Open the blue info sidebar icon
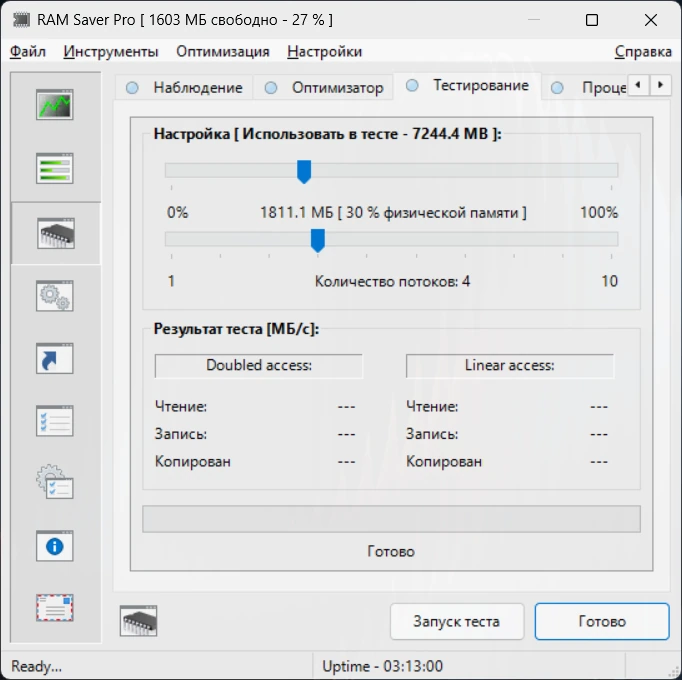Image resolution: width=682 pixels, height=680 pixels. click(55, 546)
